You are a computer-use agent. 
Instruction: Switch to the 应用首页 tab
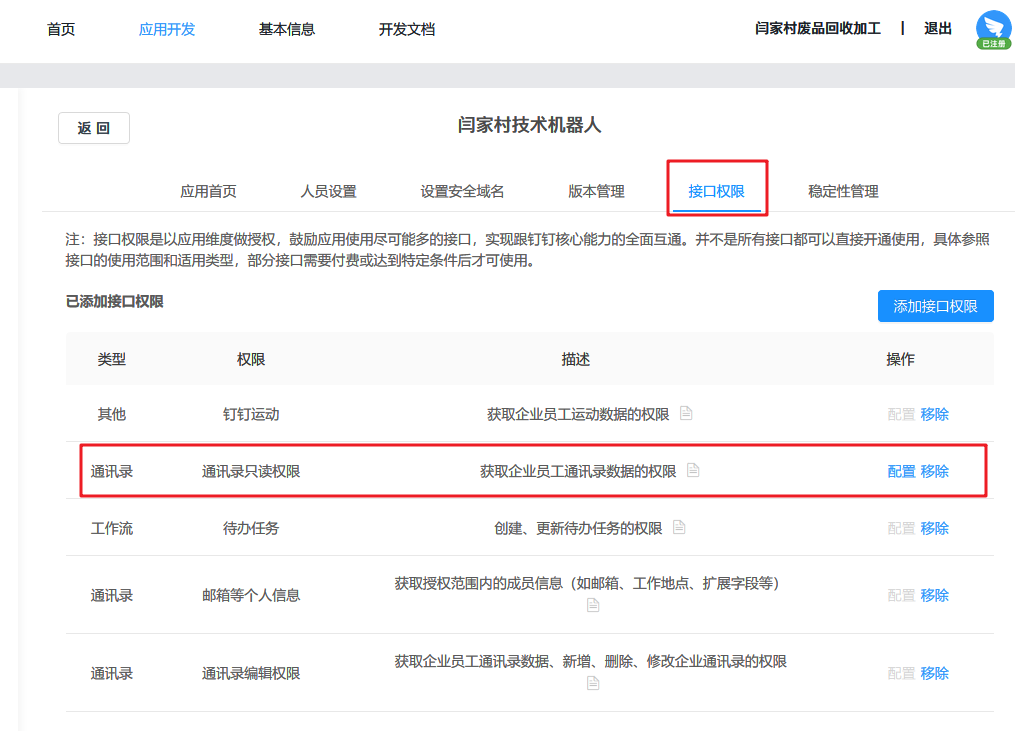pyautogui.click(x=208, y=191)
